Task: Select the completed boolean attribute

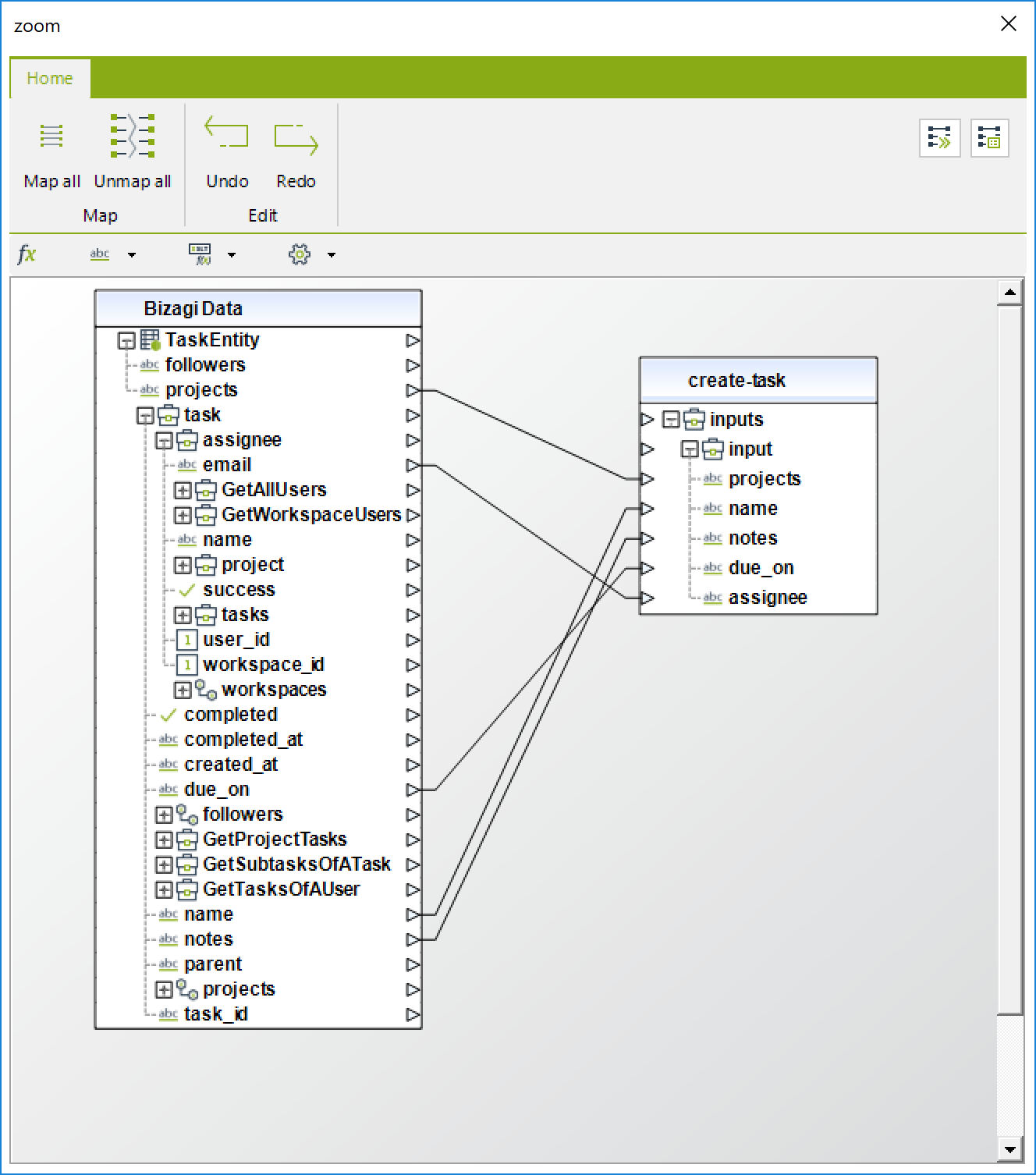Action: [231, 715]
